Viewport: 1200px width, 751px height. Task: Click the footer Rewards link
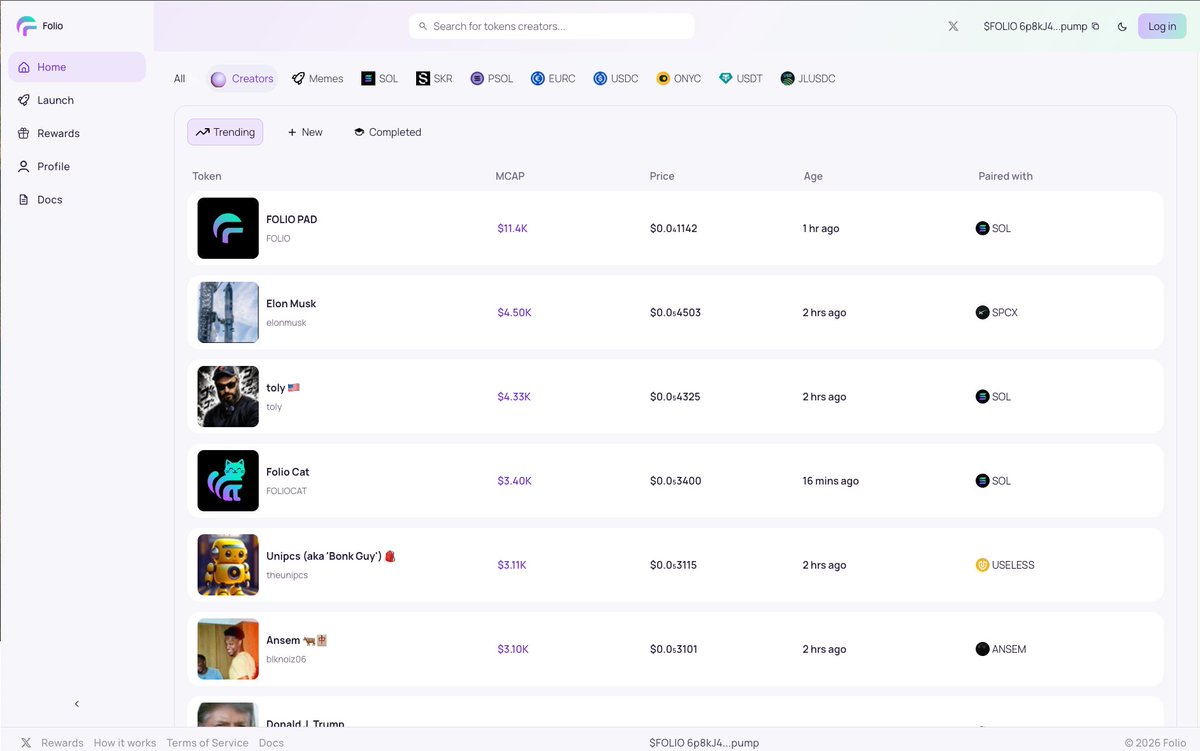click(x=62, y=743)
